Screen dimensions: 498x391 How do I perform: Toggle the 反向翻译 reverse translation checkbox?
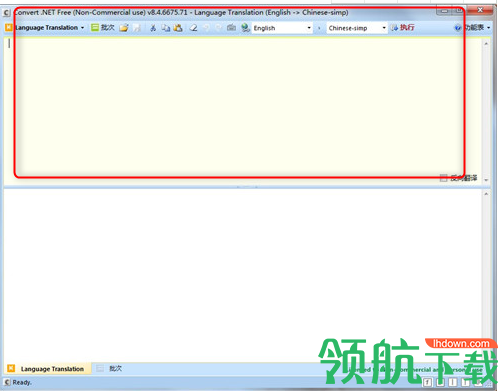pos(443,178)
